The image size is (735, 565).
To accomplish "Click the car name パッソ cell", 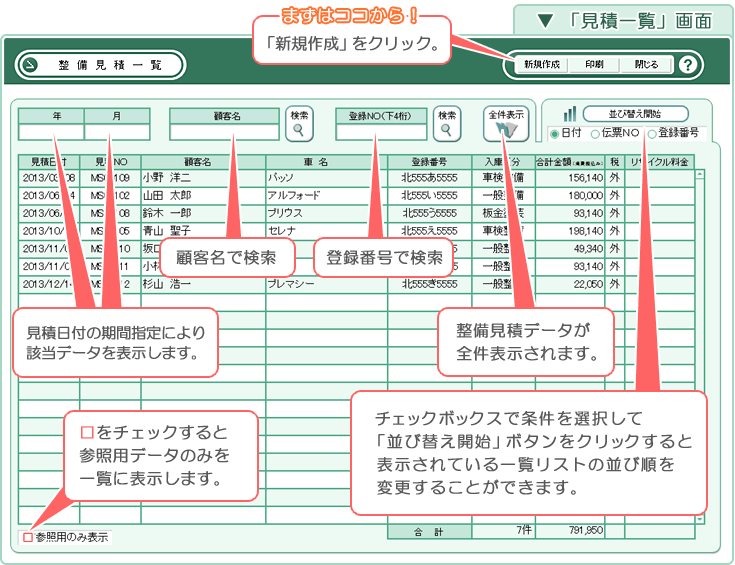I will 327,178.
